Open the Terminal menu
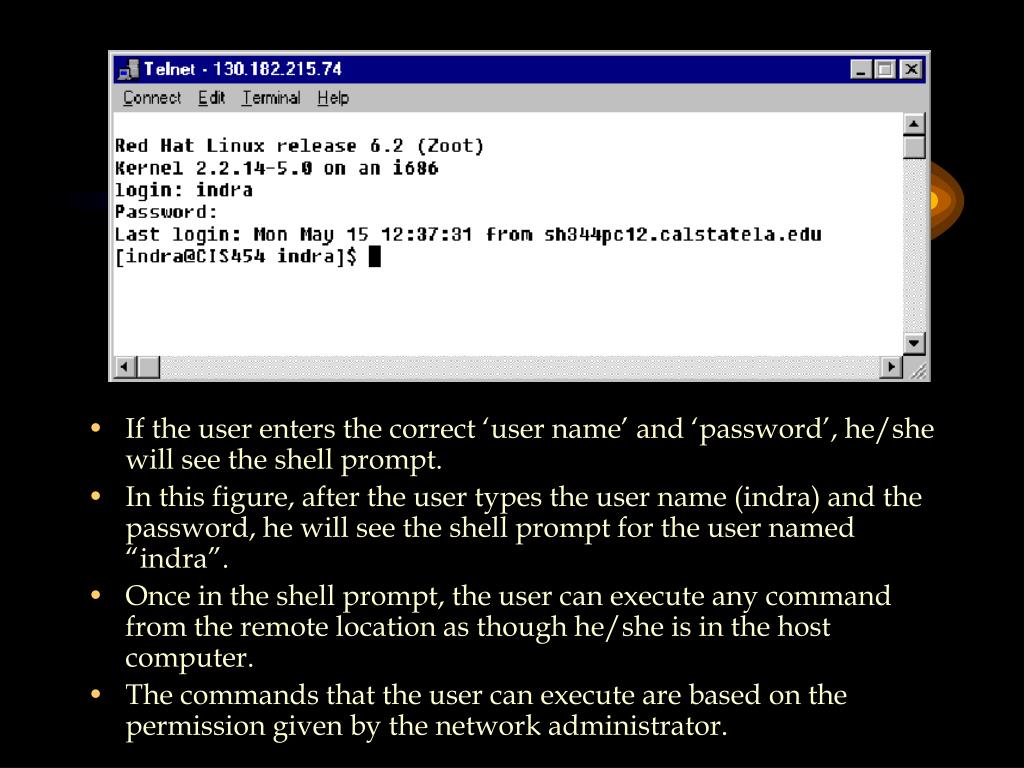This screenshot has height=768, width=1024. click(271, 98)
